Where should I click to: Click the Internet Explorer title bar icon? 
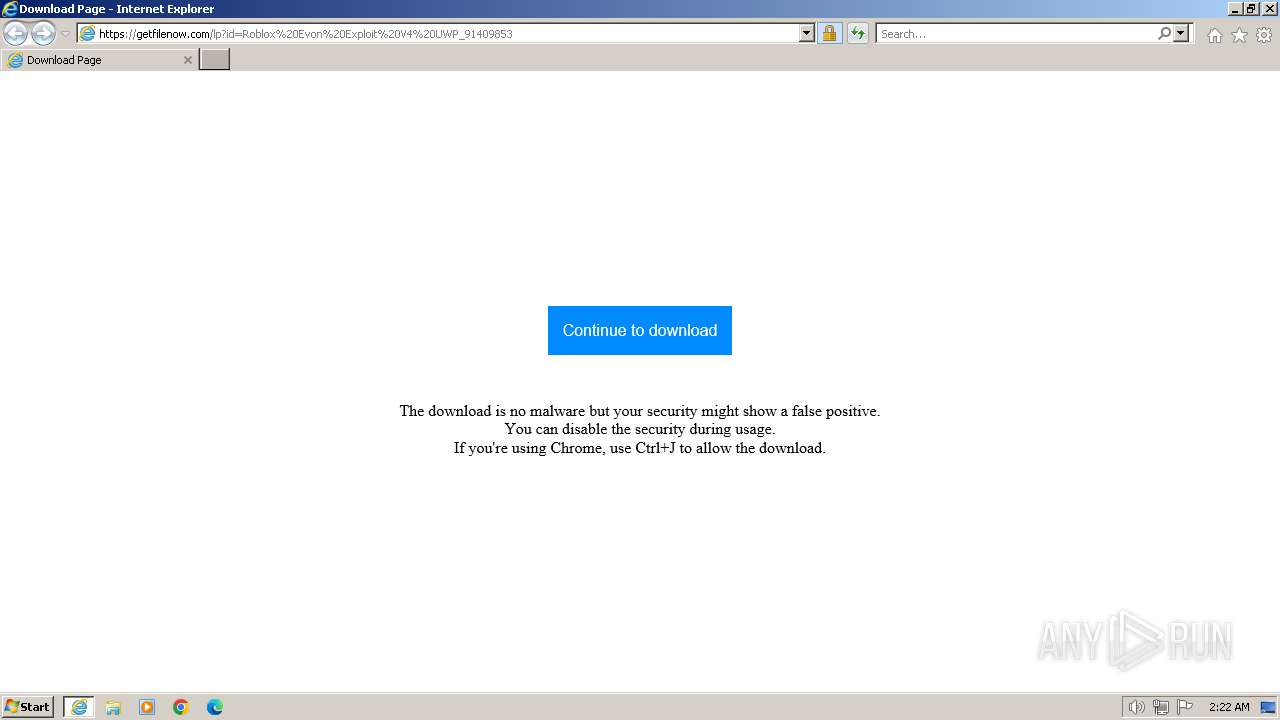[x=10, y=9]
